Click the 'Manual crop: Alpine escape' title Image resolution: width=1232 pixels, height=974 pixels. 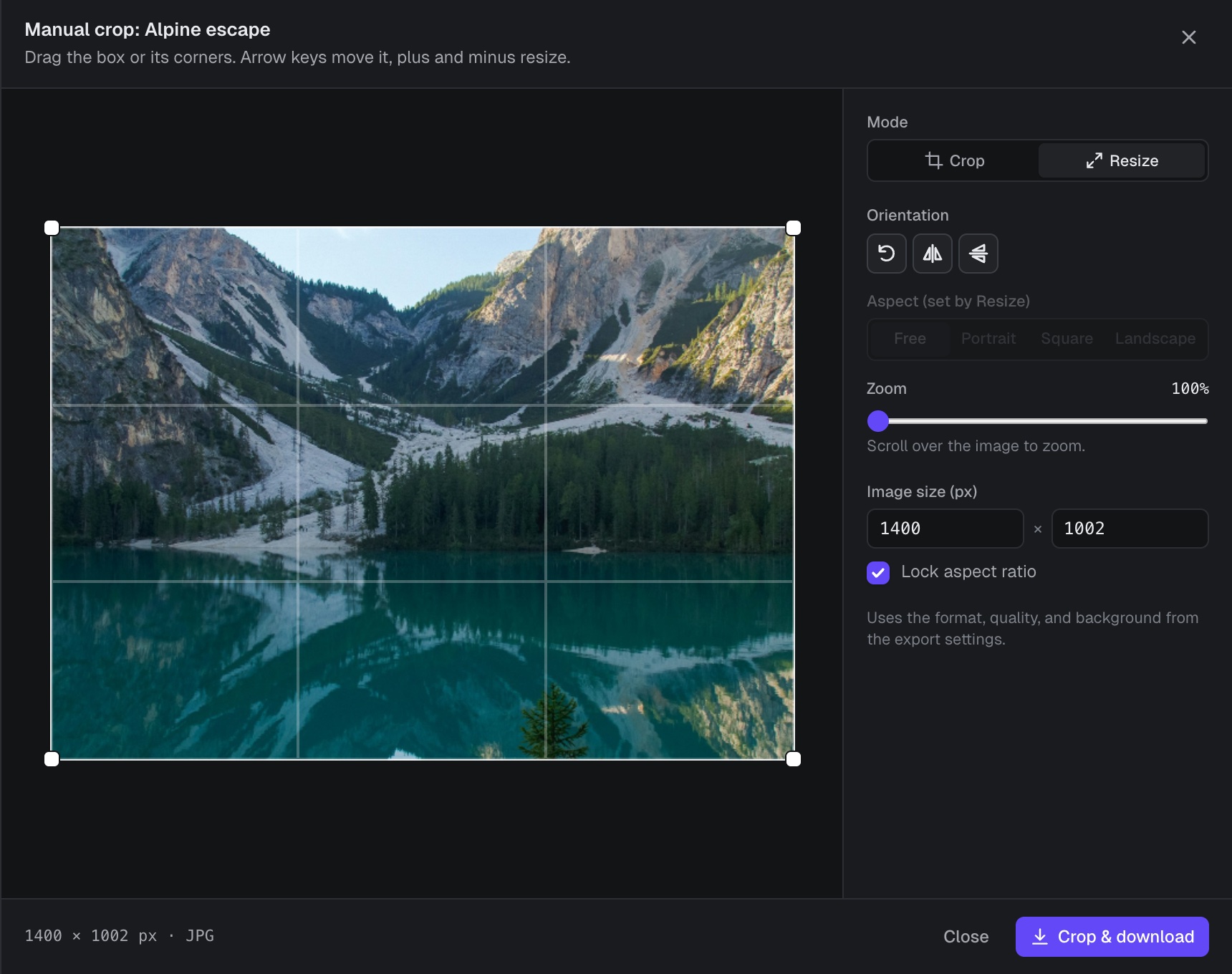[148, 29]
